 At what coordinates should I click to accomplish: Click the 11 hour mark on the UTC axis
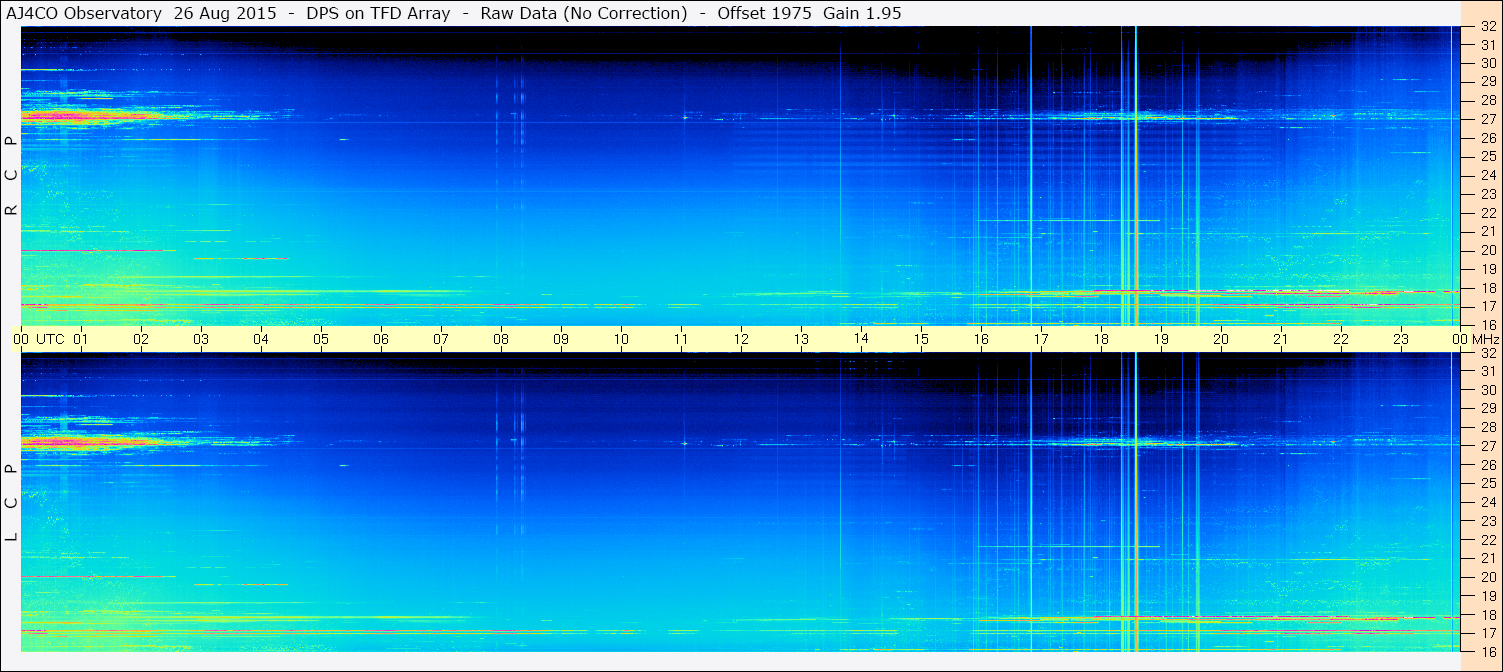pyautogui.click(x=681, y=339)
